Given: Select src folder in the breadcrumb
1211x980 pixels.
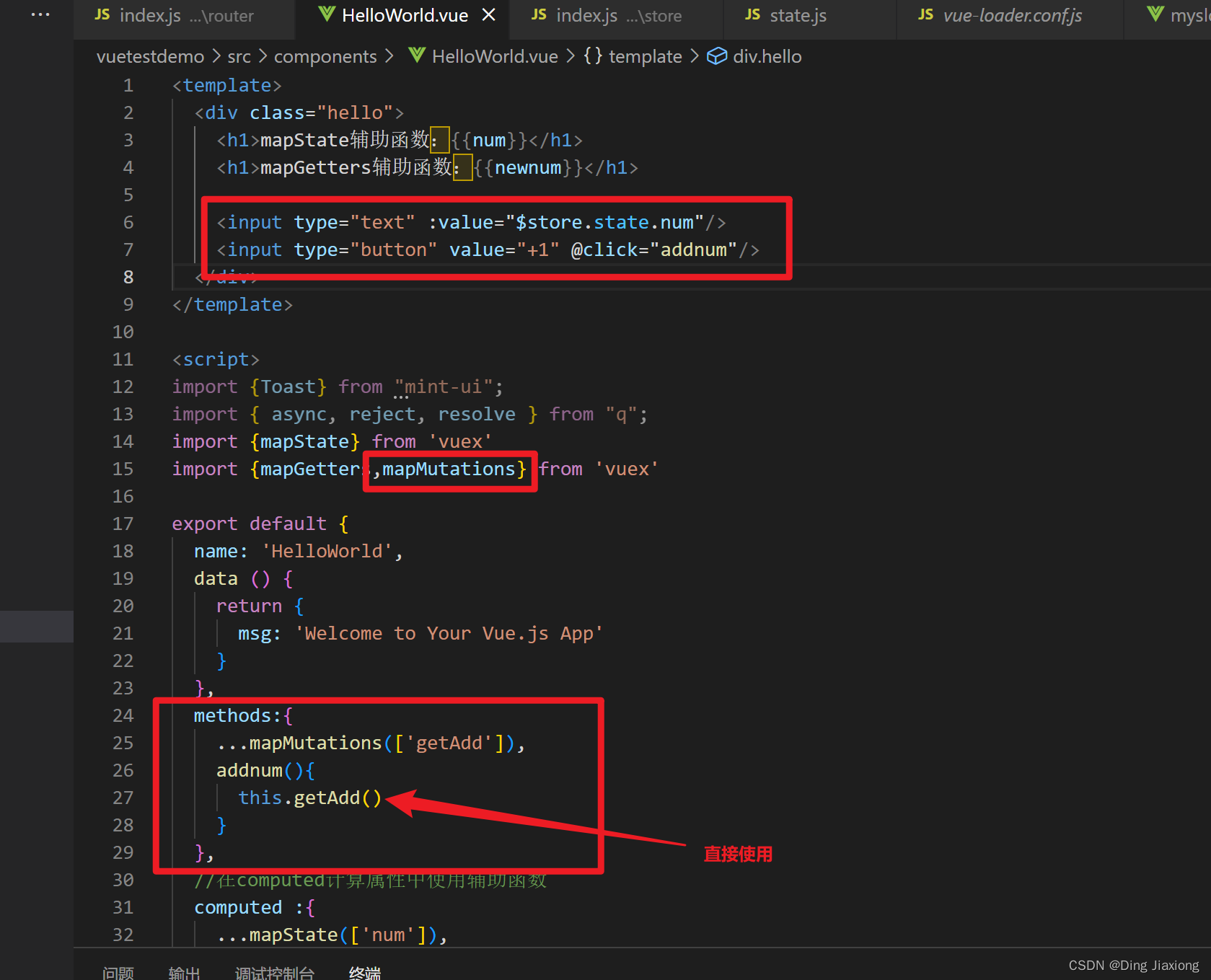Looking at the screenshot, I should pyautogui.click(x=239, y=56).
